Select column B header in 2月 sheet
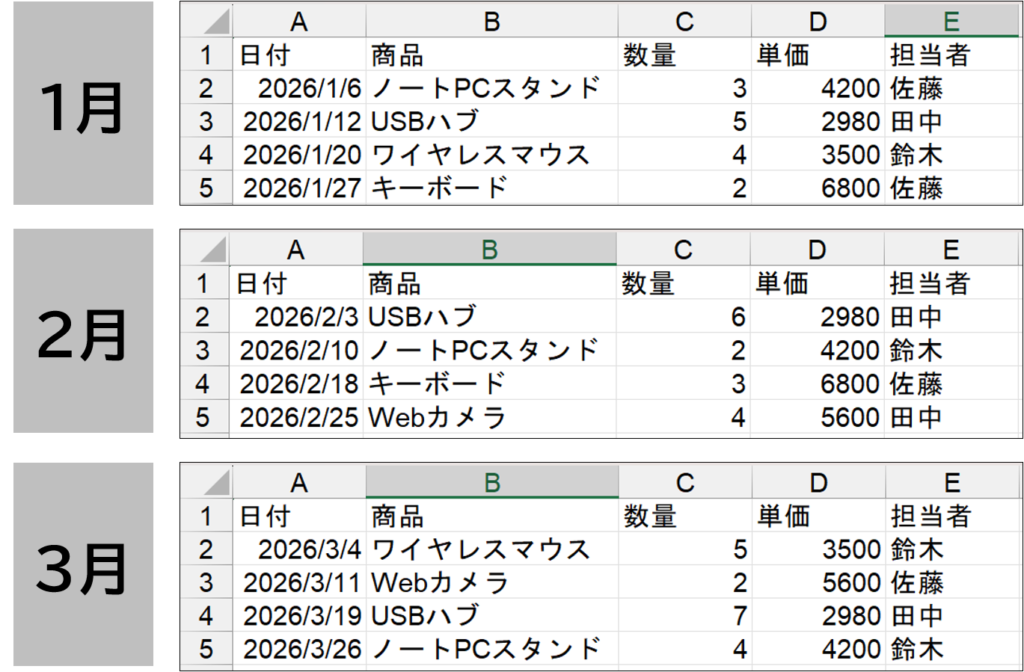Screen dimensions: 1024x672 489,249
